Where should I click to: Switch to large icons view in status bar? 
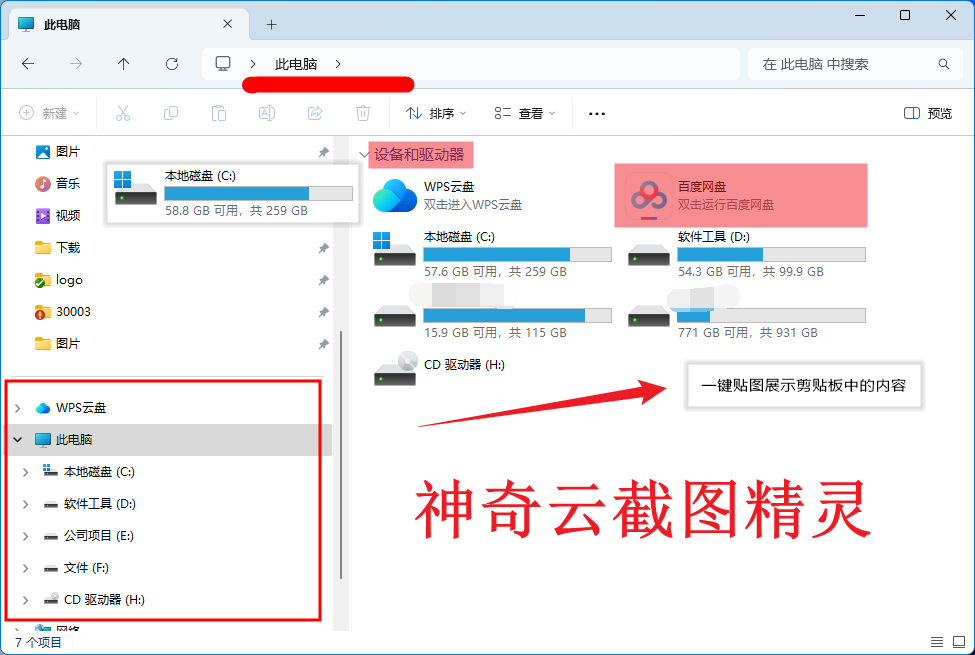(x=958, y=641)
